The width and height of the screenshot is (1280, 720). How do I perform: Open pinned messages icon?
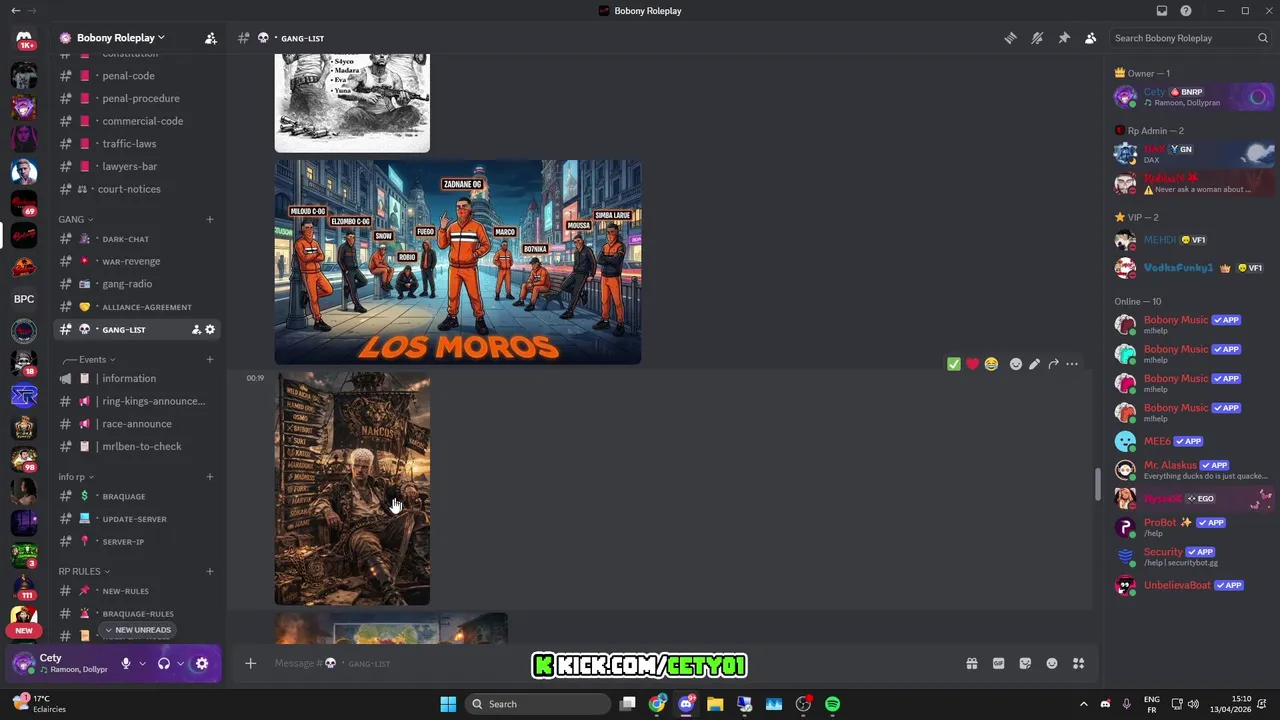1064,38
